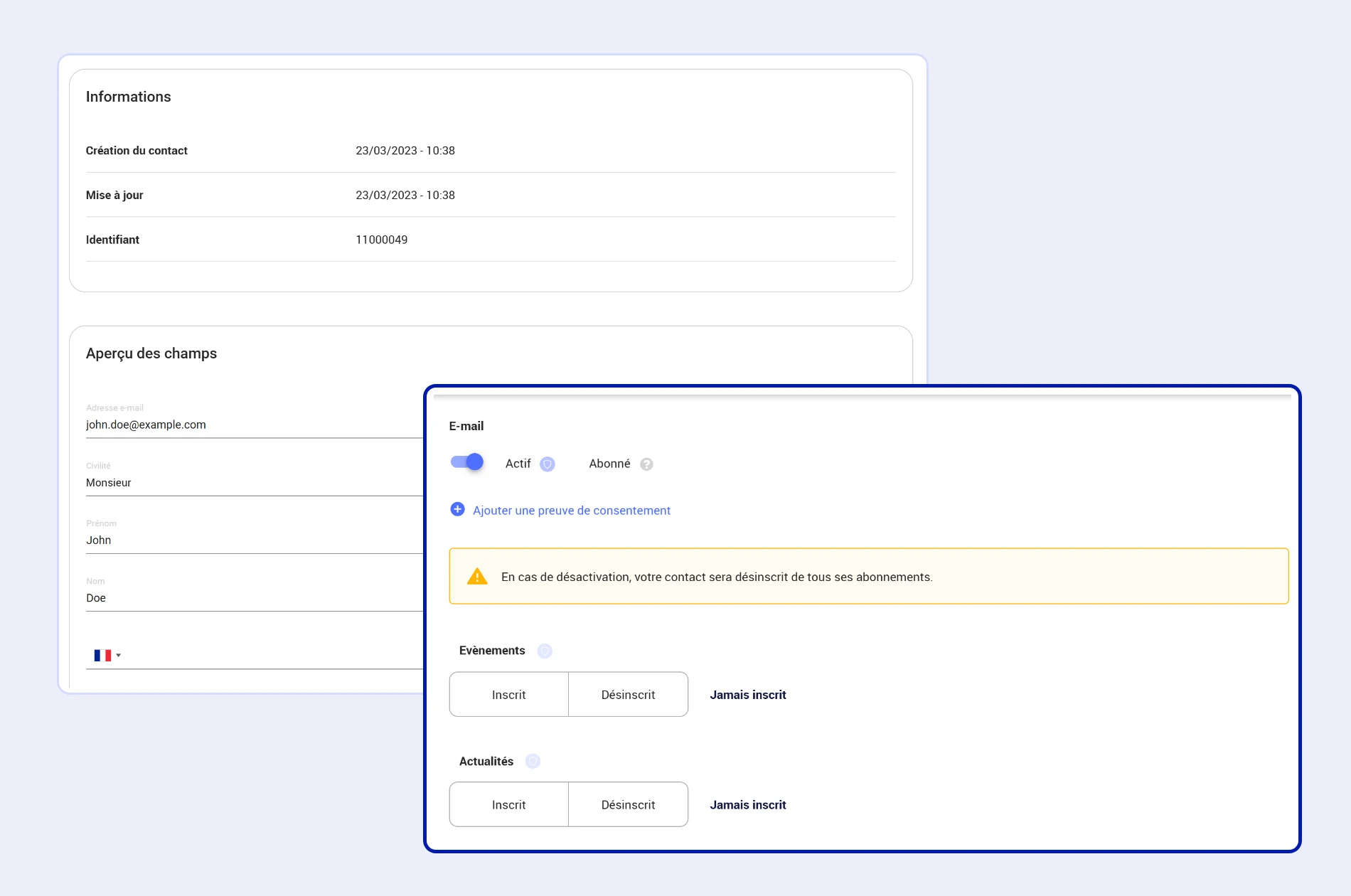Click the Abonné label
1351x896 pixels.
[x=609, y=464]
